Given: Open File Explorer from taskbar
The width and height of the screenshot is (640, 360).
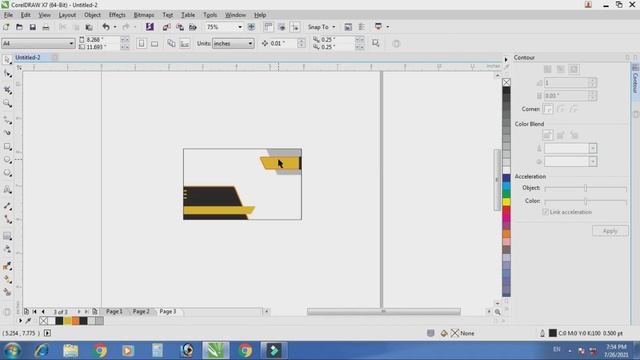Looking at the screenshot, I should point(71,351).
